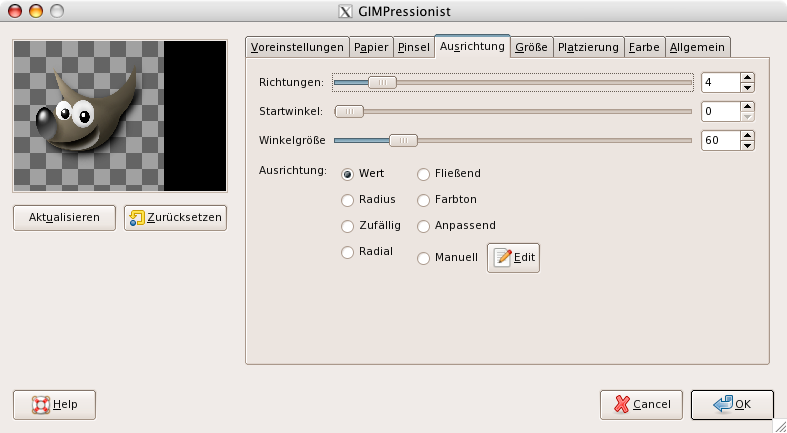Click the red close window button
This screenshot has height=433, width=787.
point(15,11)
